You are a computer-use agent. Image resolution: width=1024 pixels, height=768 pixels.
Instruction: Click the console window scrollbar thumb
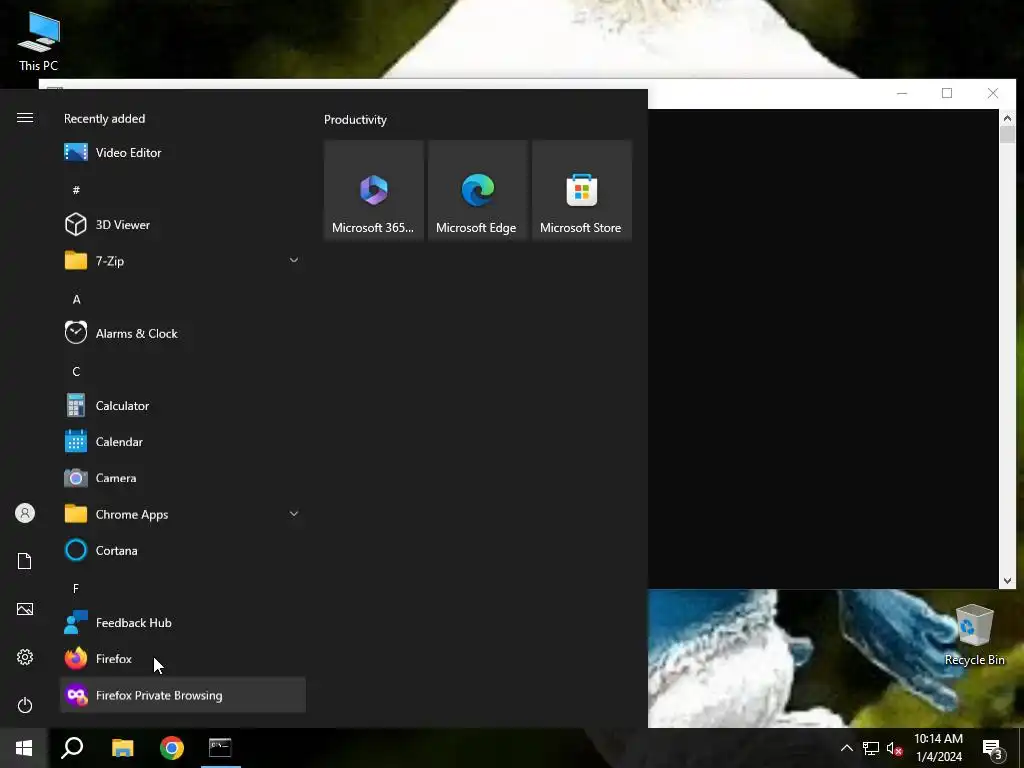[1007, 135]
